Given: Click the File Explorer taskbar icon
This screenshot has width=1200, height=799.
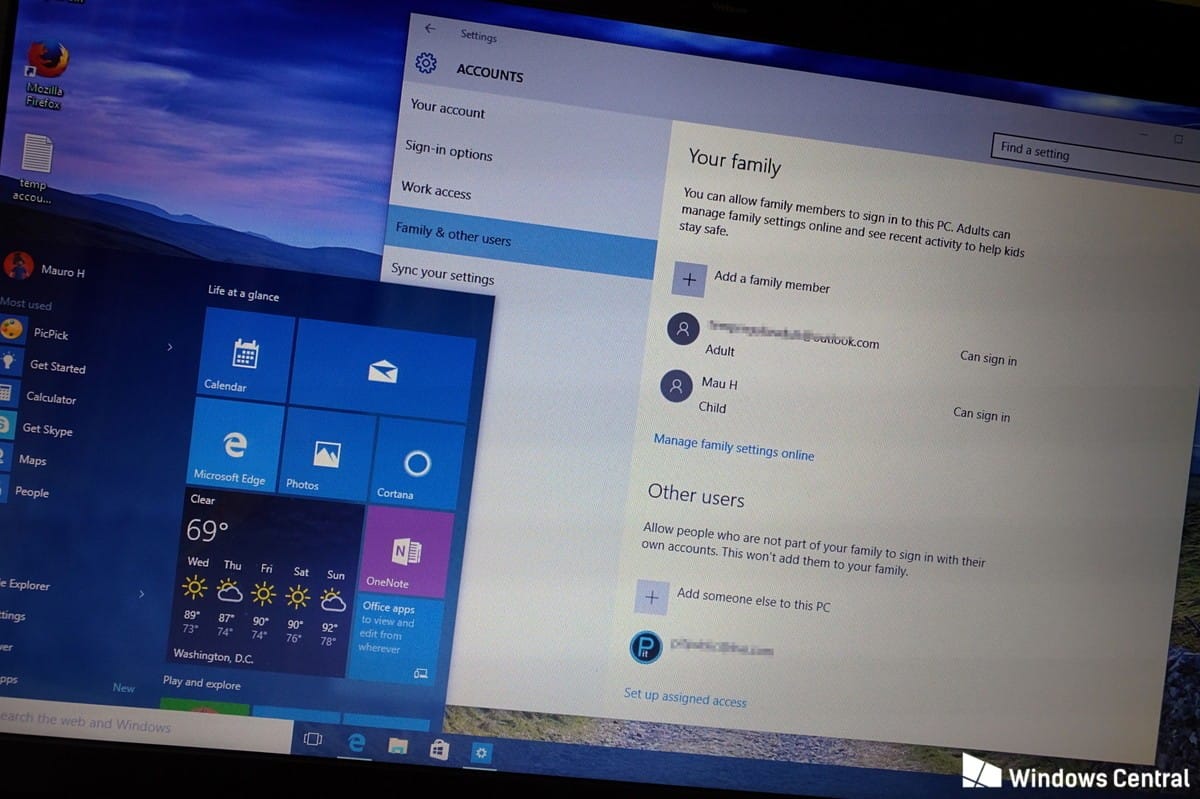Looking at the screenshot, I should [398, 745].
